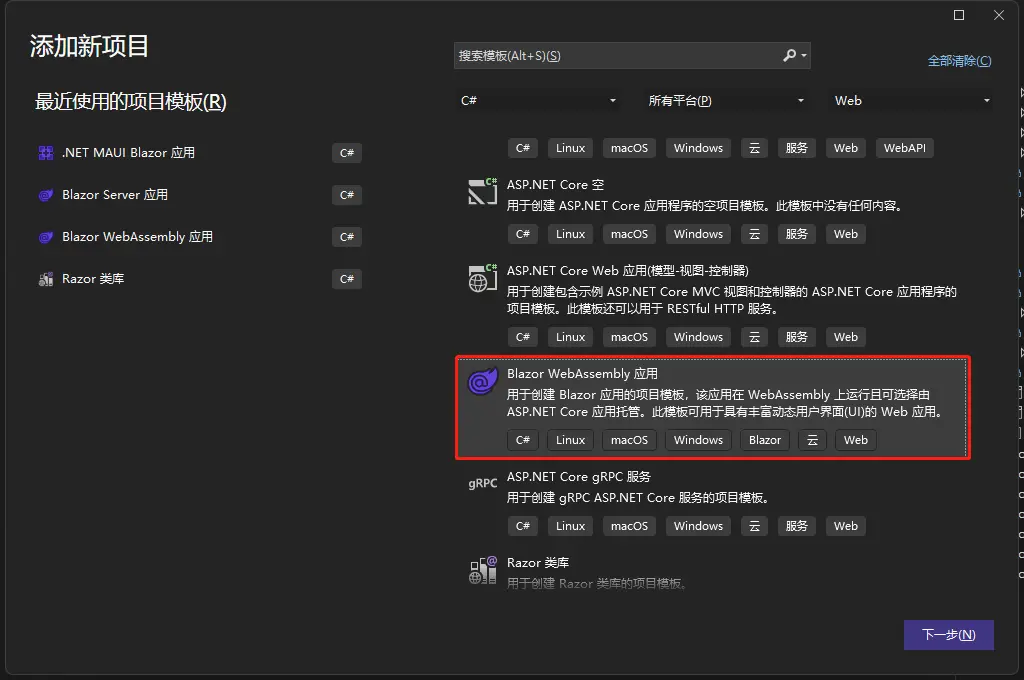Click the 全部清除 clear all link
The image size is (1024, 680).
(959, 61)
